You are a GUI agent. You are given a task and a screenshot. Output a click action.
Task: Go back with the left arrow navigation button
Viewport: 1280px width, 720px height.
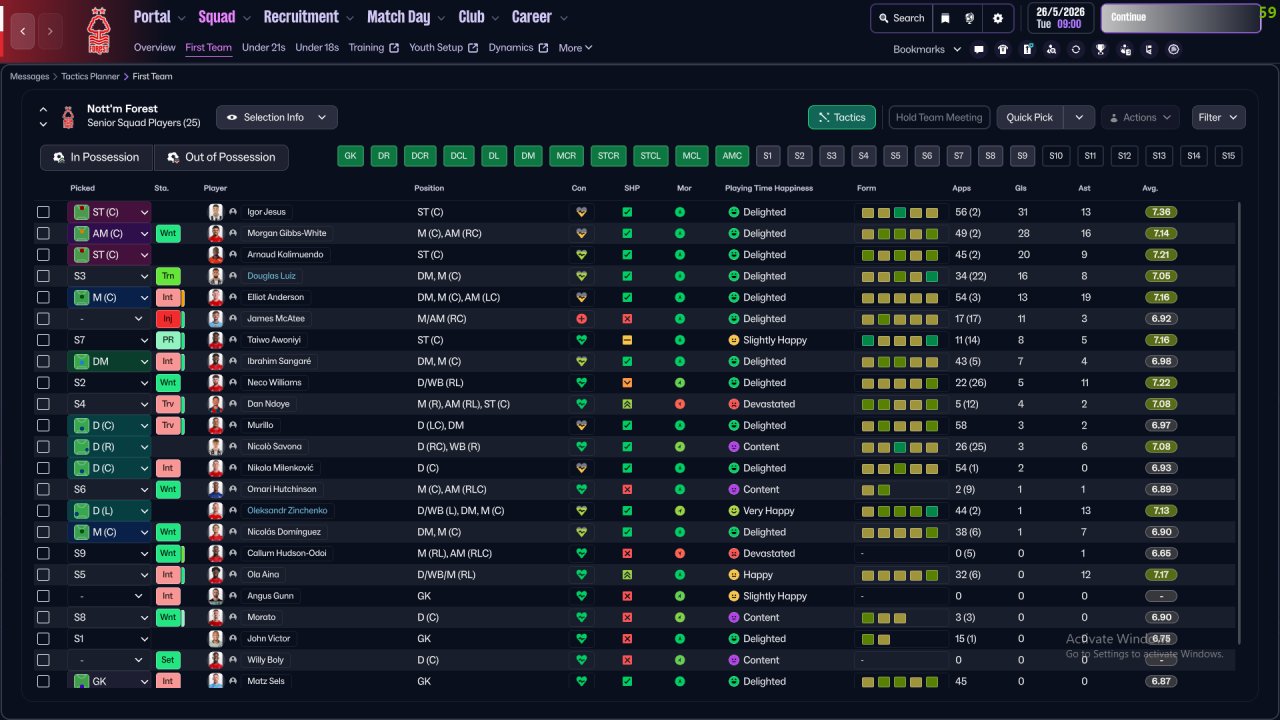pos(24,31)
